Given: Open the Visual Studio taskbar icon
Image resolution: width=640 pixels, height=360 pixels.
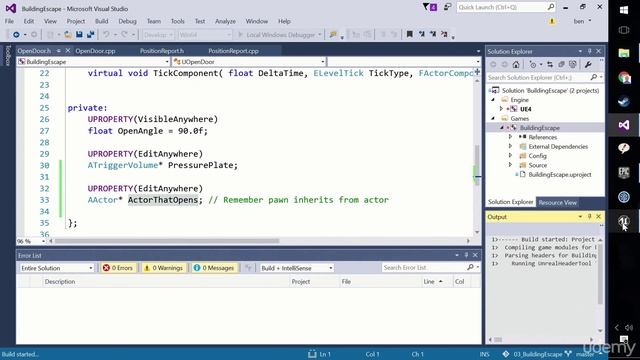Looking at the screenshot, I should [624, 125].
